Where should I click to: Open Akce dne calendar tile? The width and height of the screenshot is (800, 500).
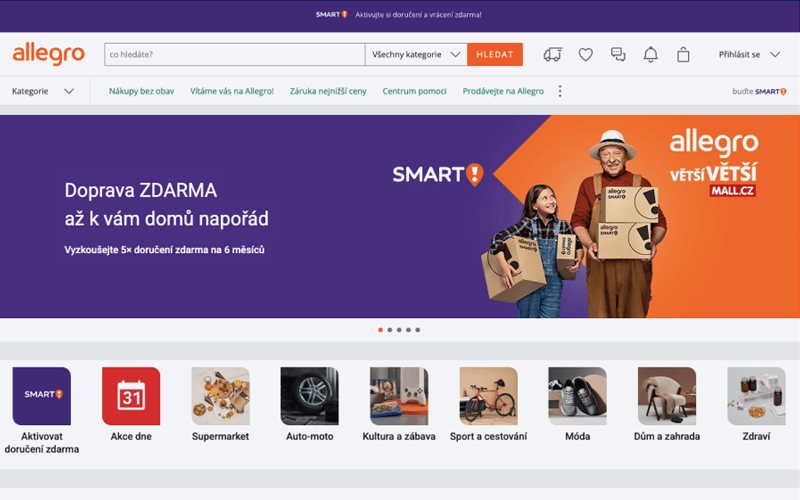(x=131, y=404)
